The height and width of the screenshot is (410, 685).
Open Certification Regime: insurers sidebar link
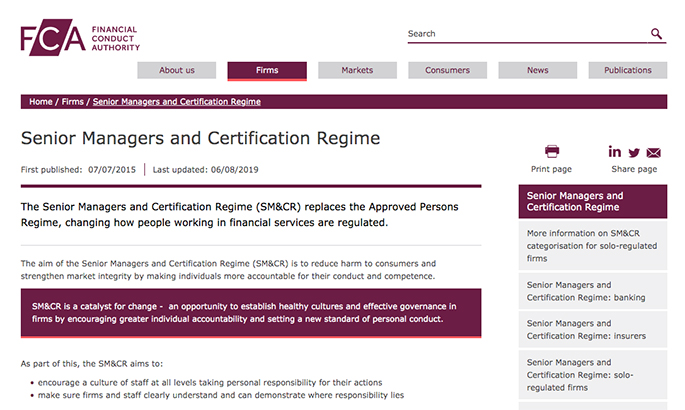tap(593, 329)
